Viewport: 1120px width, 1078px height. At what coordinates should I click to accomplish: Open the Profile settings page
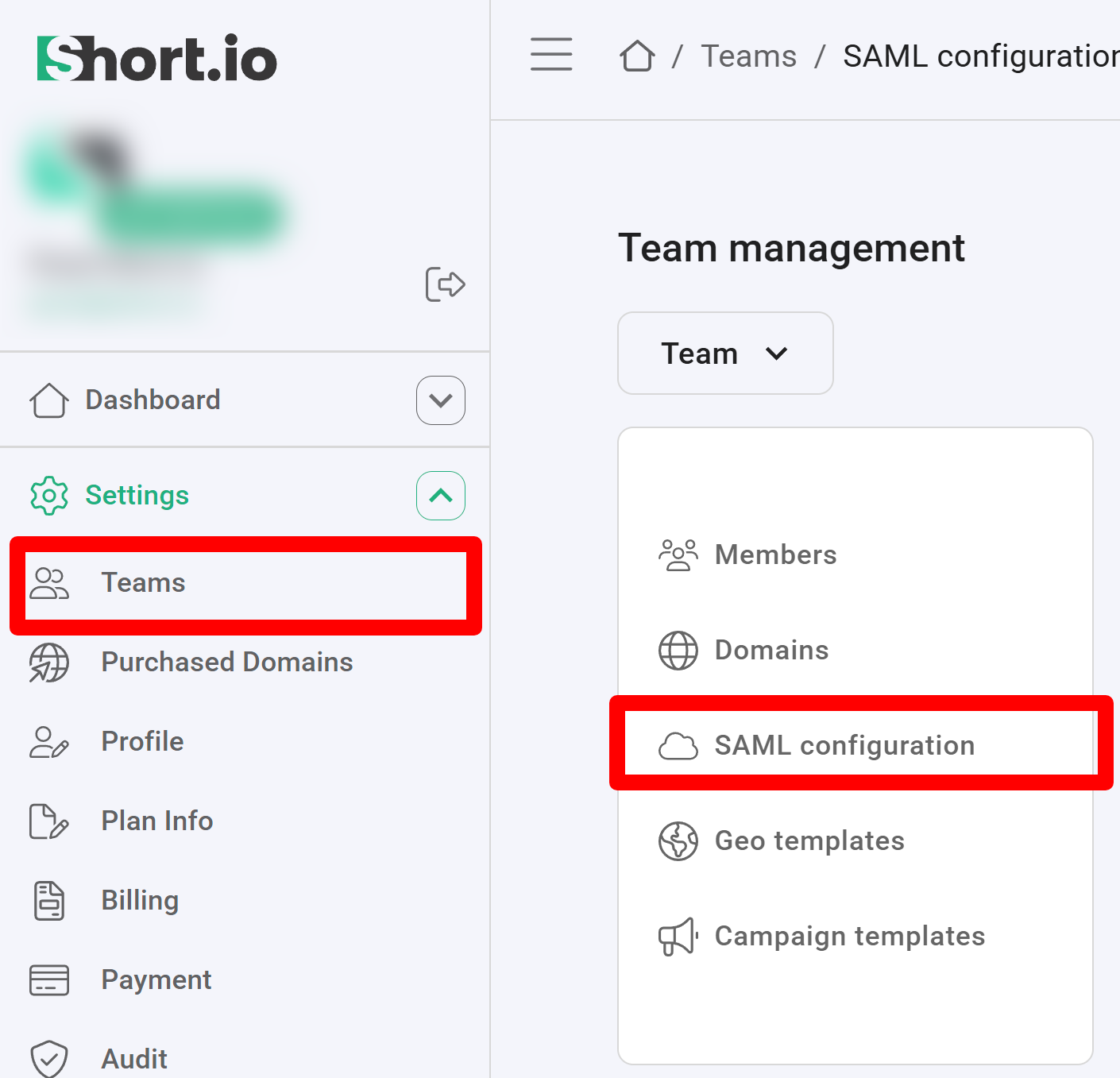coord(142,742)
